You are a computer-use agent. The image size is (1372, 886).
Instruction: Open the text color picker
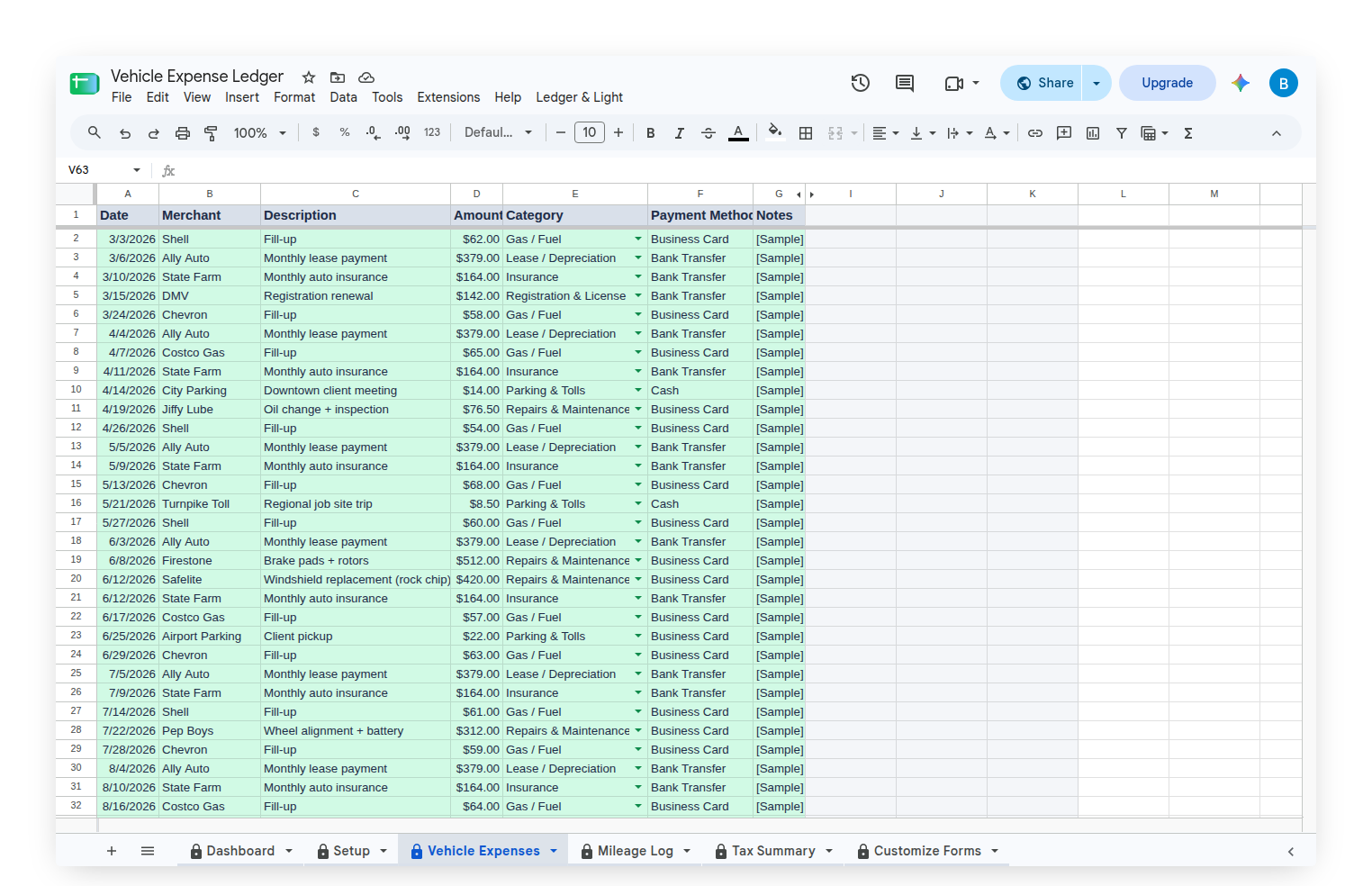pyautogui.click(x=738, y=133)
